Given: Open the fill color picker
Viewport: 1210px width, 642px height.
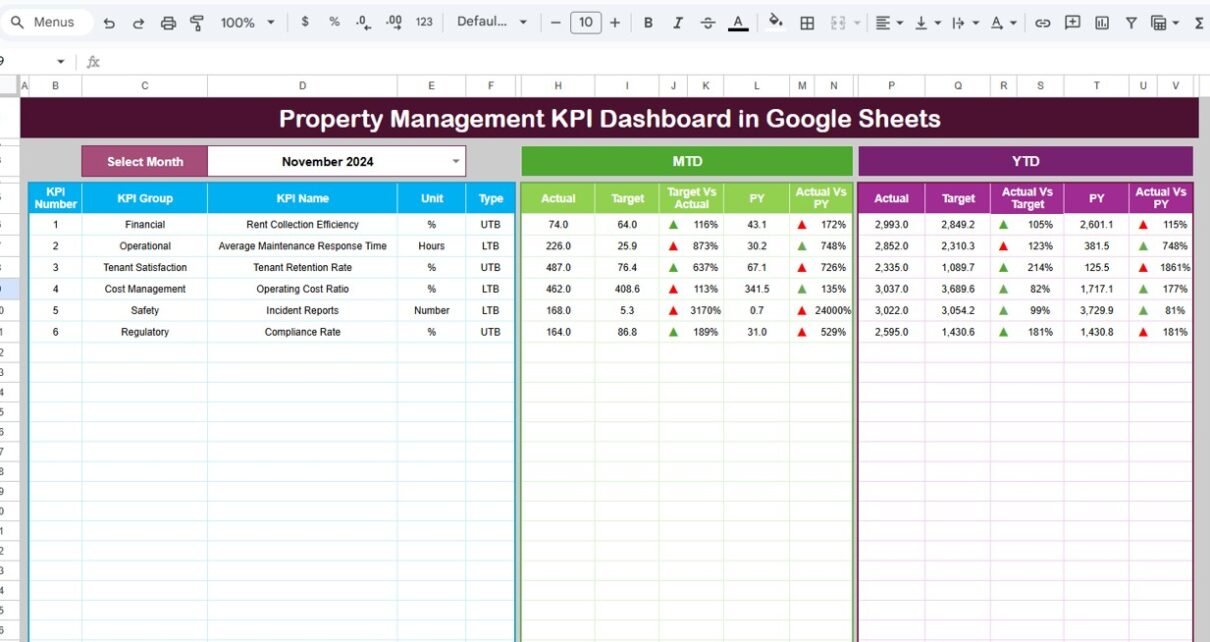Looking at the screenshot, I should 775,22.
